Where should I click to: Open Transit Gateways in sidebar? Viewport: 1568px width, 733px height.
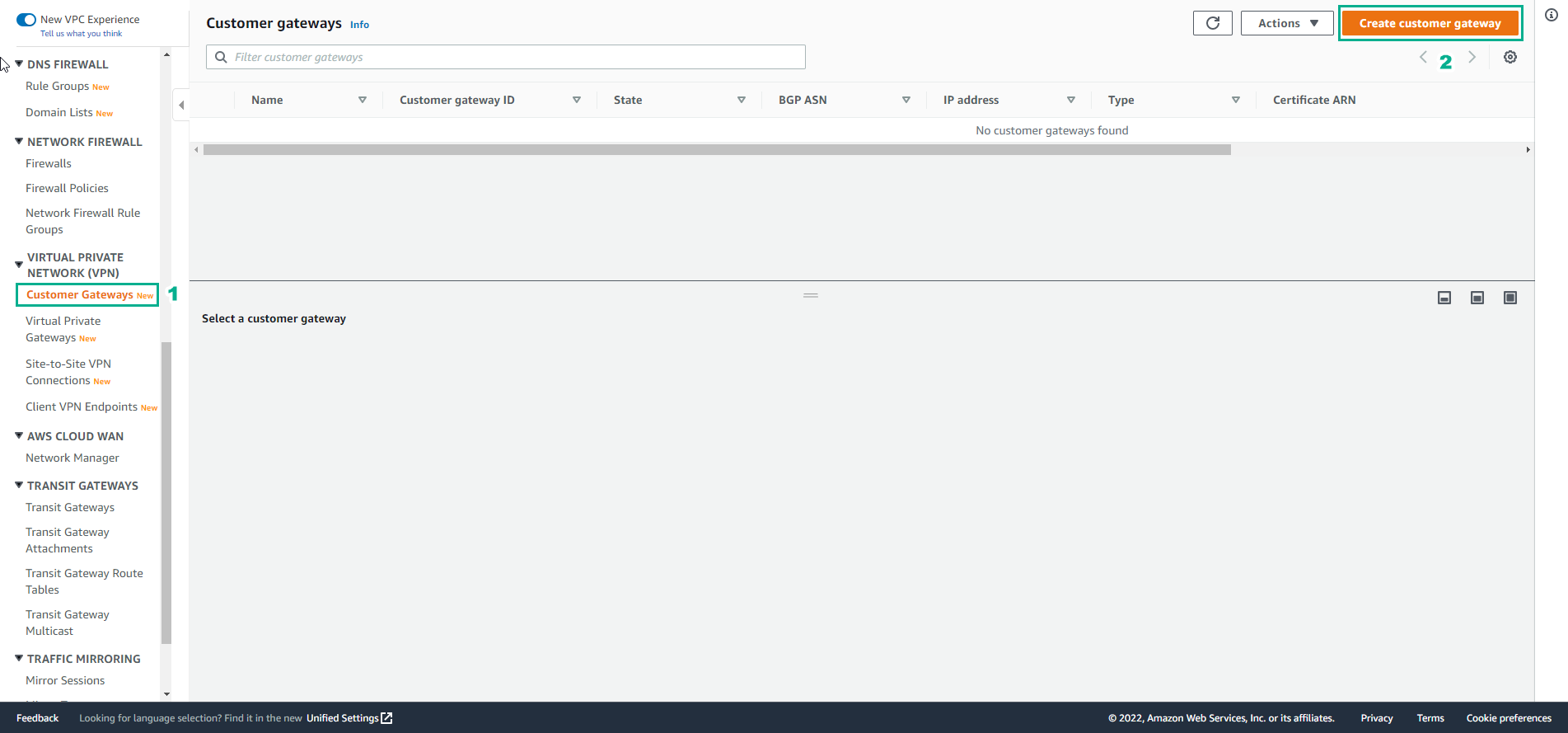(x=70, y=507)
